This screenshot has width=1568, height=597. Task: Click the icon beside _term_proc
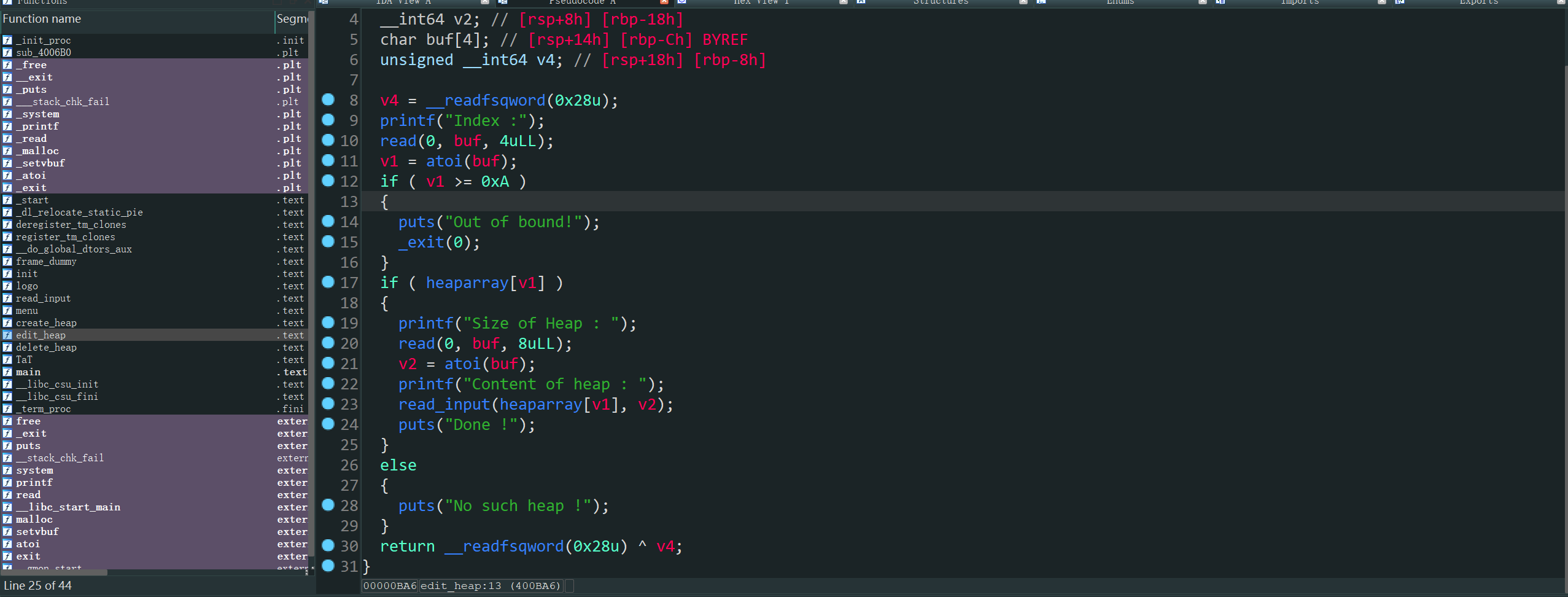pos(7,409)
